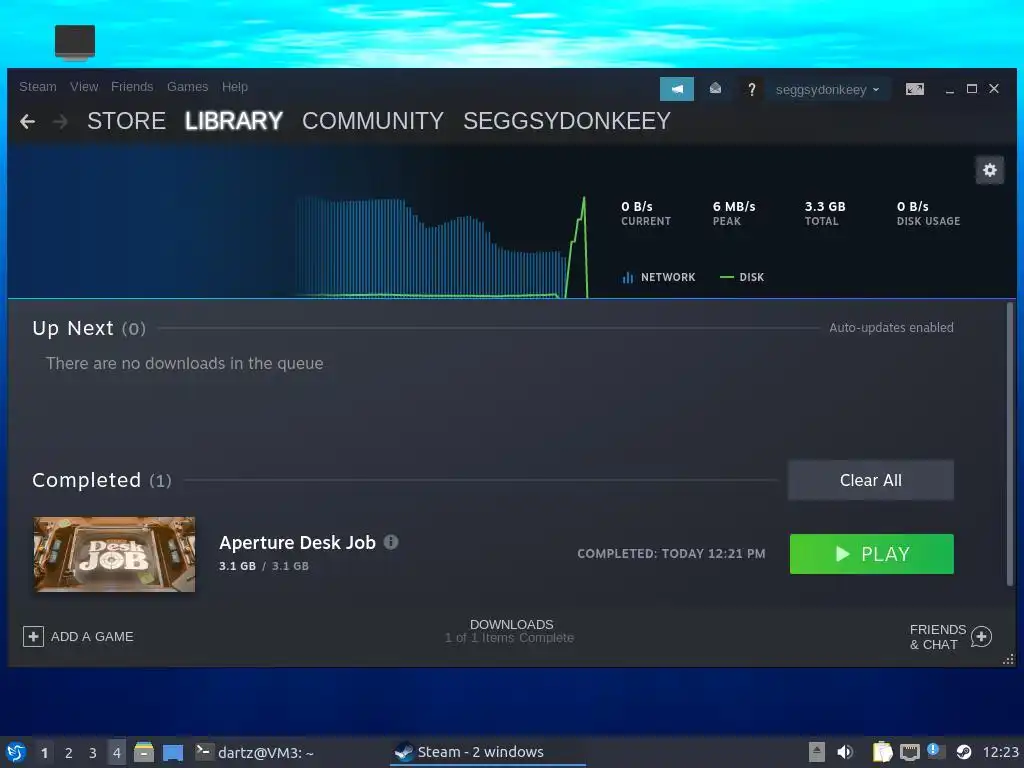
Task: Click the update notification tray icon
Action: [936, 751]
